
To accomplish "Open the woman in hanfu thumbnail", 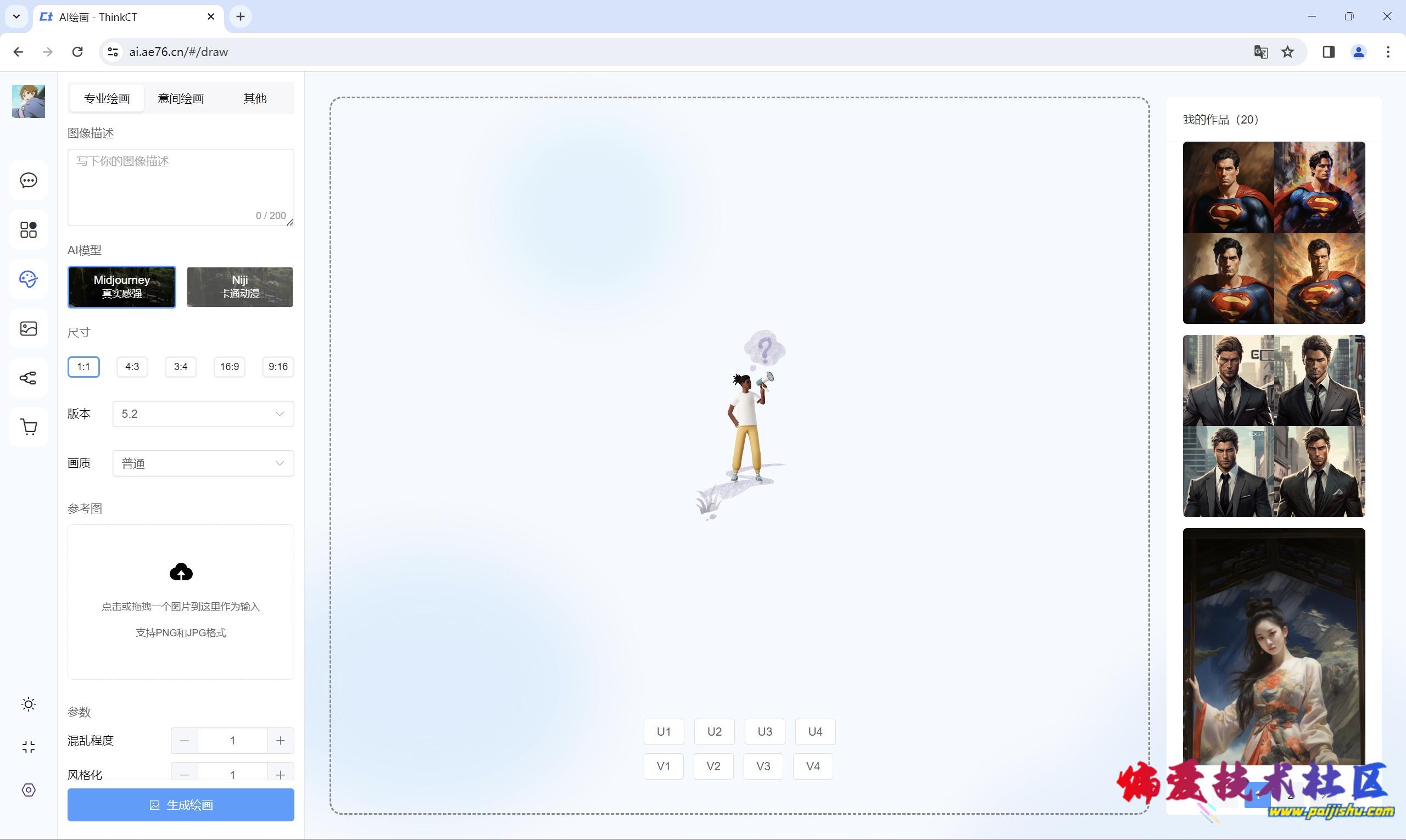I will pos(1274,647).
